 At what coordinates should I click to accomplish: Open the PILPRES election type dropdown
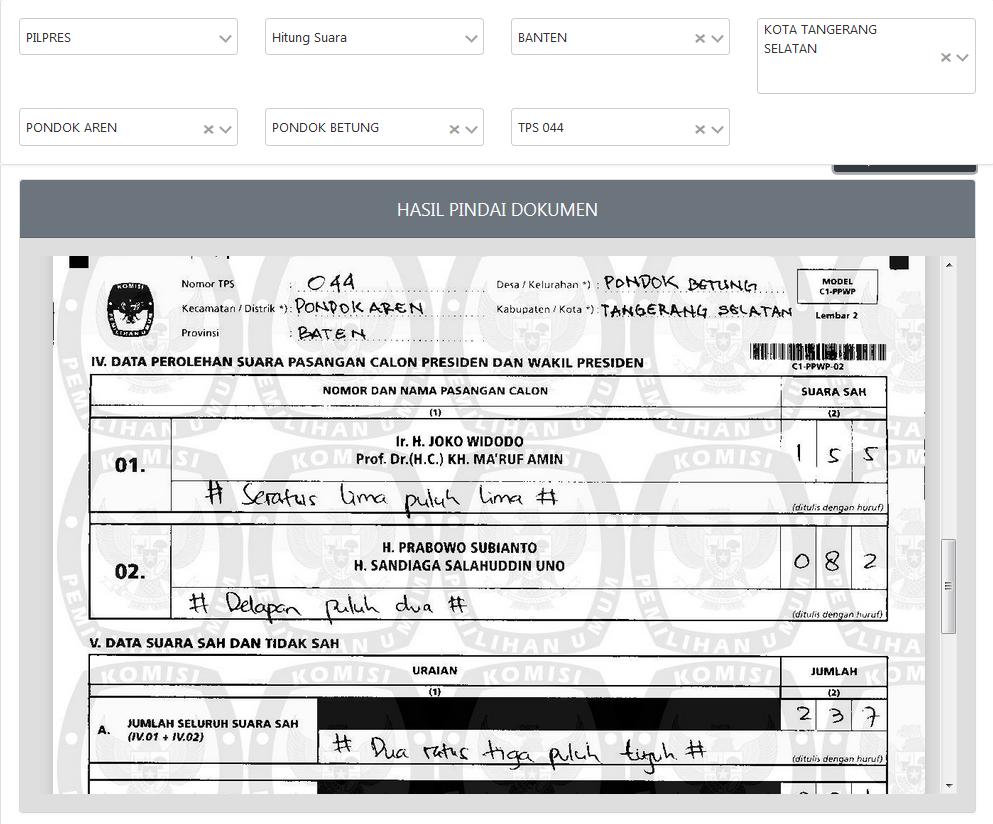click(x=129, y=37)
